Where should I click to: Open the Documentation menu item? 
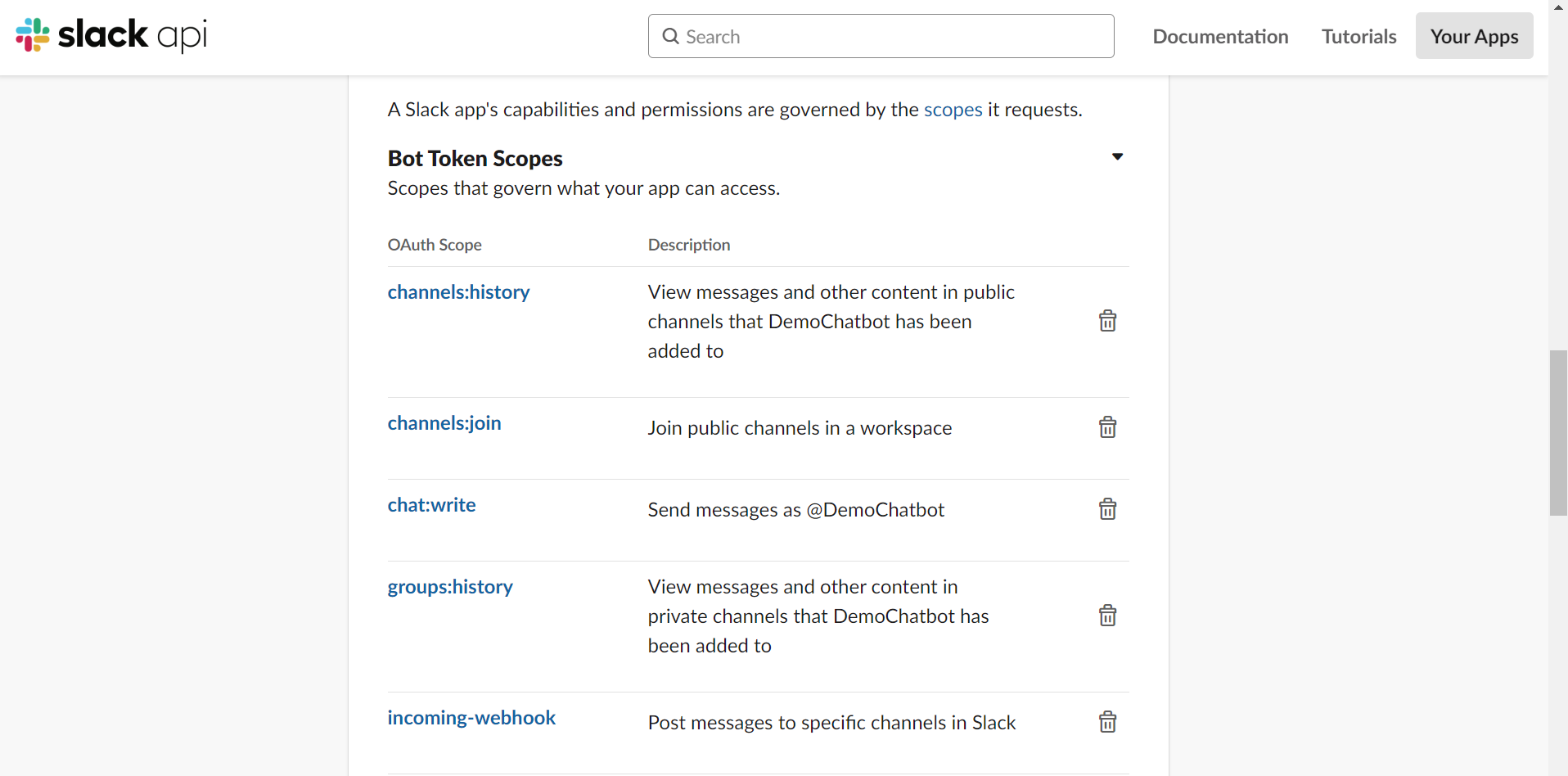point(1220,36)
